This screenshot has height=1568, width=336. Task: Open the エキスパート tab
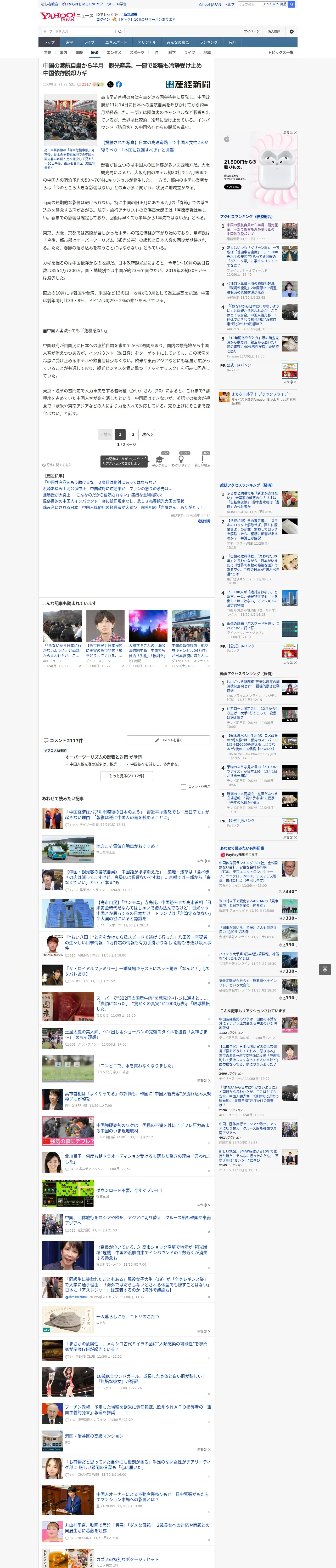click(x=116, y=43)
